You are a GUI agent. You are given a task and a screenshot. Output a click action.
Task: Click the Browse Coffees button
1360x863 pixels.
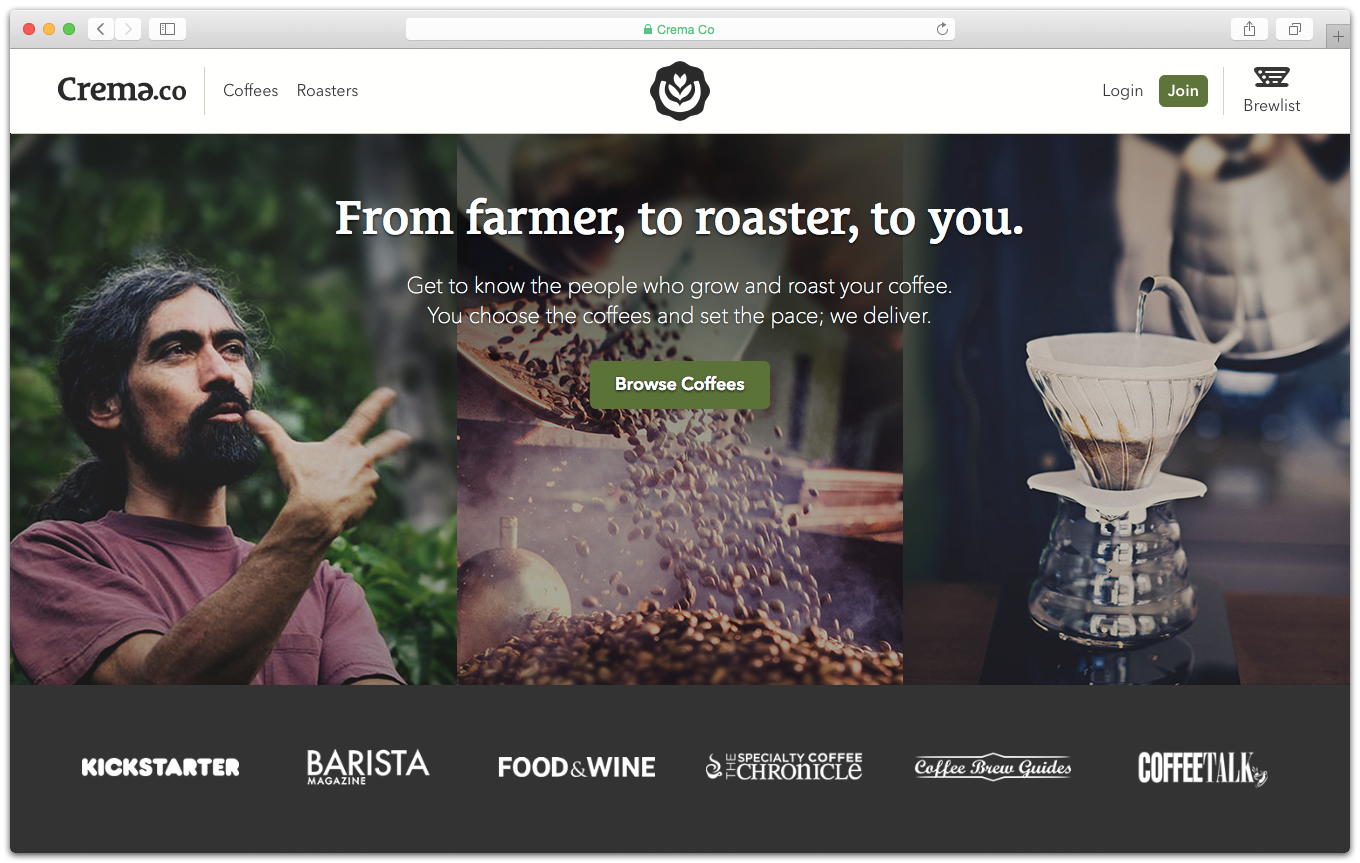pos(680,384)
